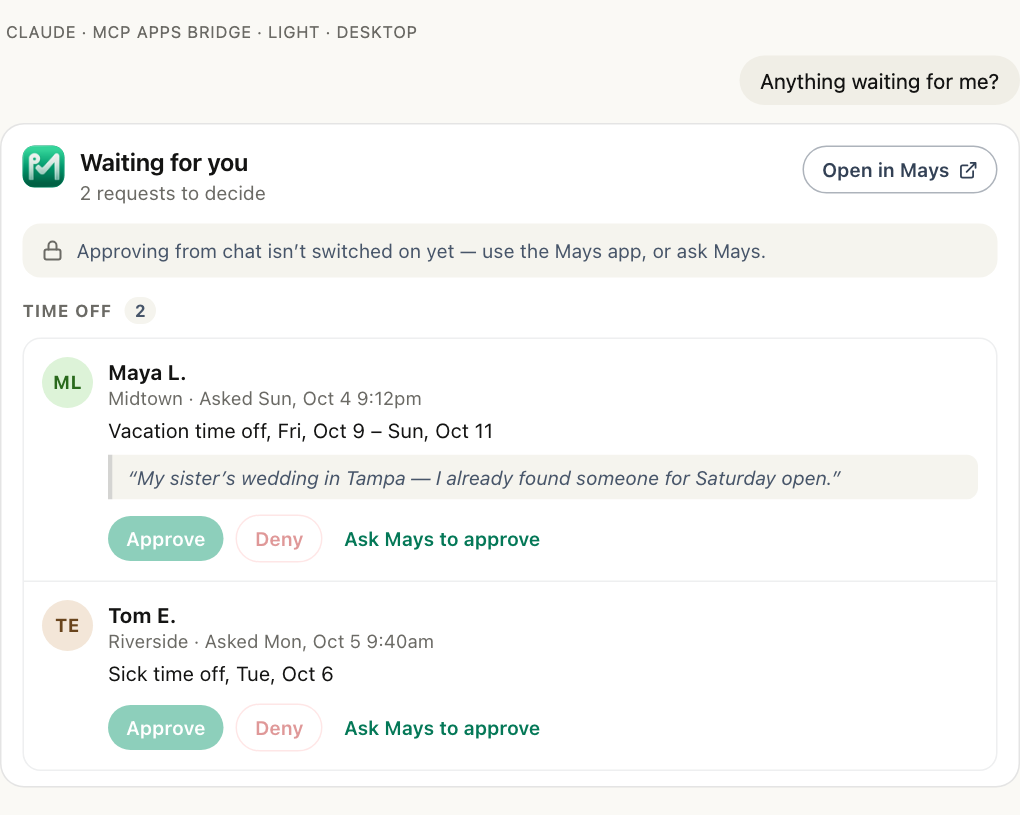Deny Tom E.'s sick time request
Image resolution: width=1020 pixels, height=815 pixels.
click(x=278, y=727)
